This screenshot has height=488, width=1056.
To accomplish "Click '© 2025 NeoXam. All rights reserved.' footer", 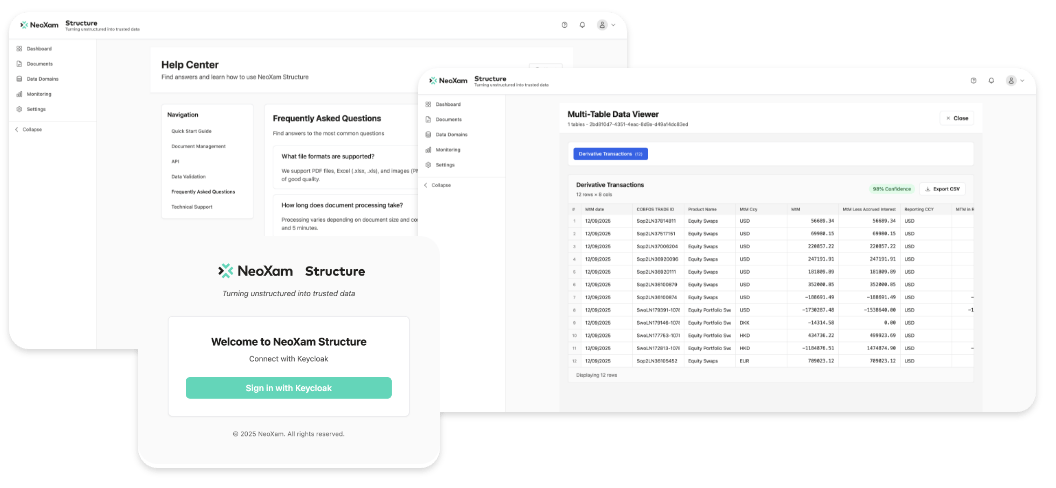I will [x=289, y=434].
